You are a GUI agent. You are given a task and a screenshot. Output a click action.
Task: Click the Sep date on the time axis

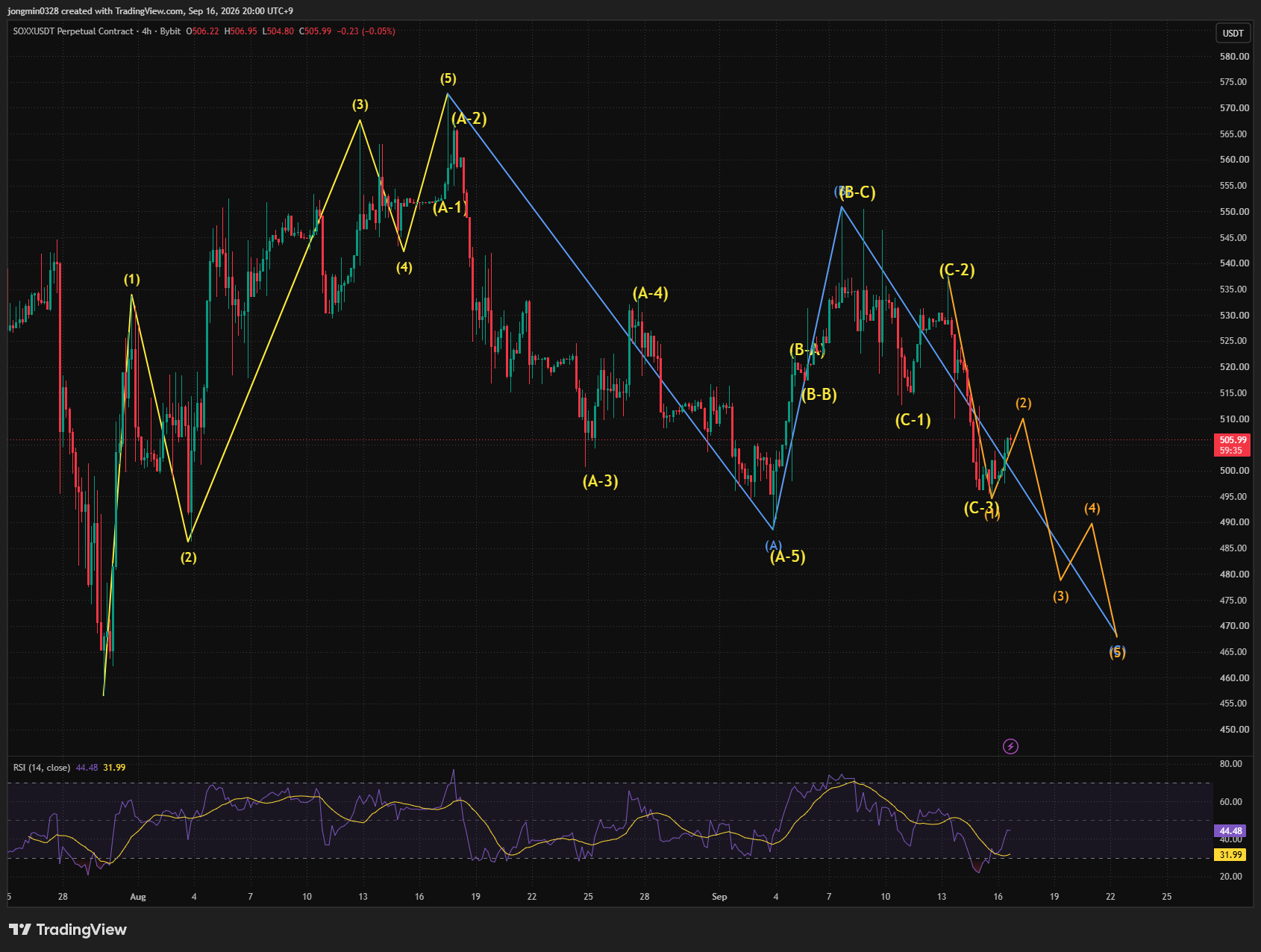[719, 897]
